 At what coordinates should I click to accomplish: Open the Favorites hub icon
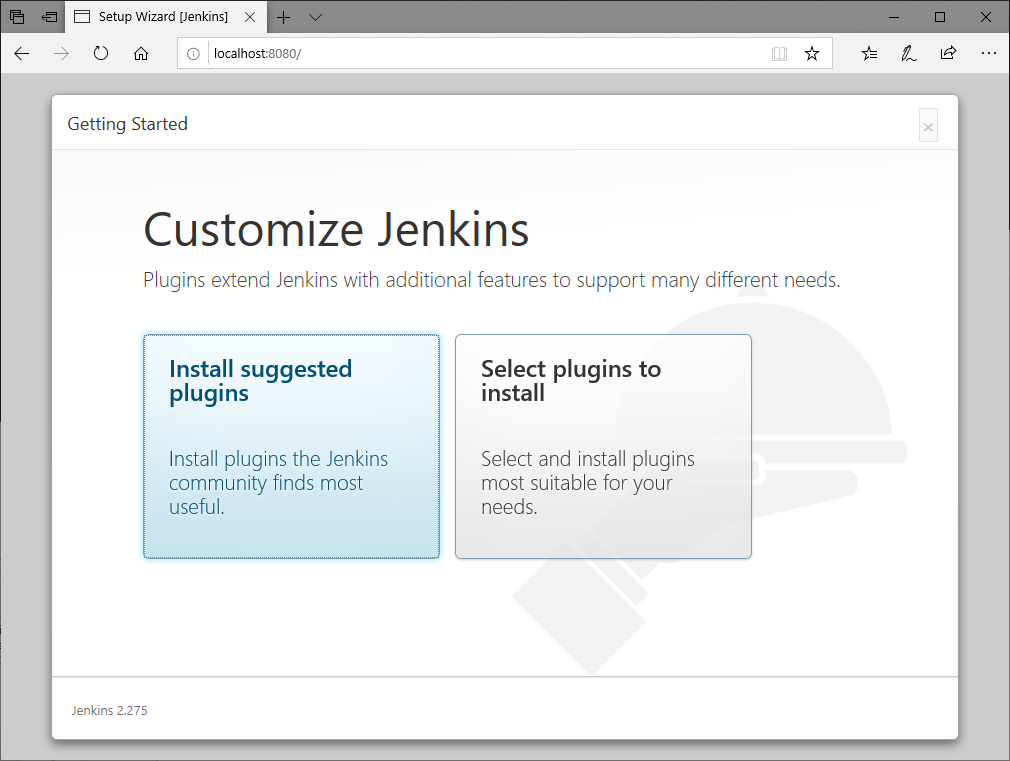coord(868,53)
